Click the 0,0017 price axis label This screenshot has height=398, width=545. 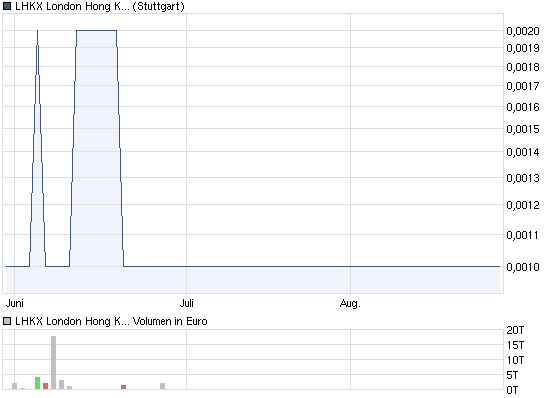523,86
